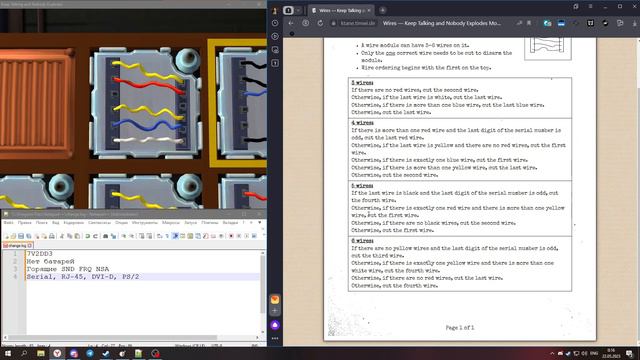Open the Поиск menu in Notepad++
The height and width of the screenshot is (360, 640).
[42, 223]
